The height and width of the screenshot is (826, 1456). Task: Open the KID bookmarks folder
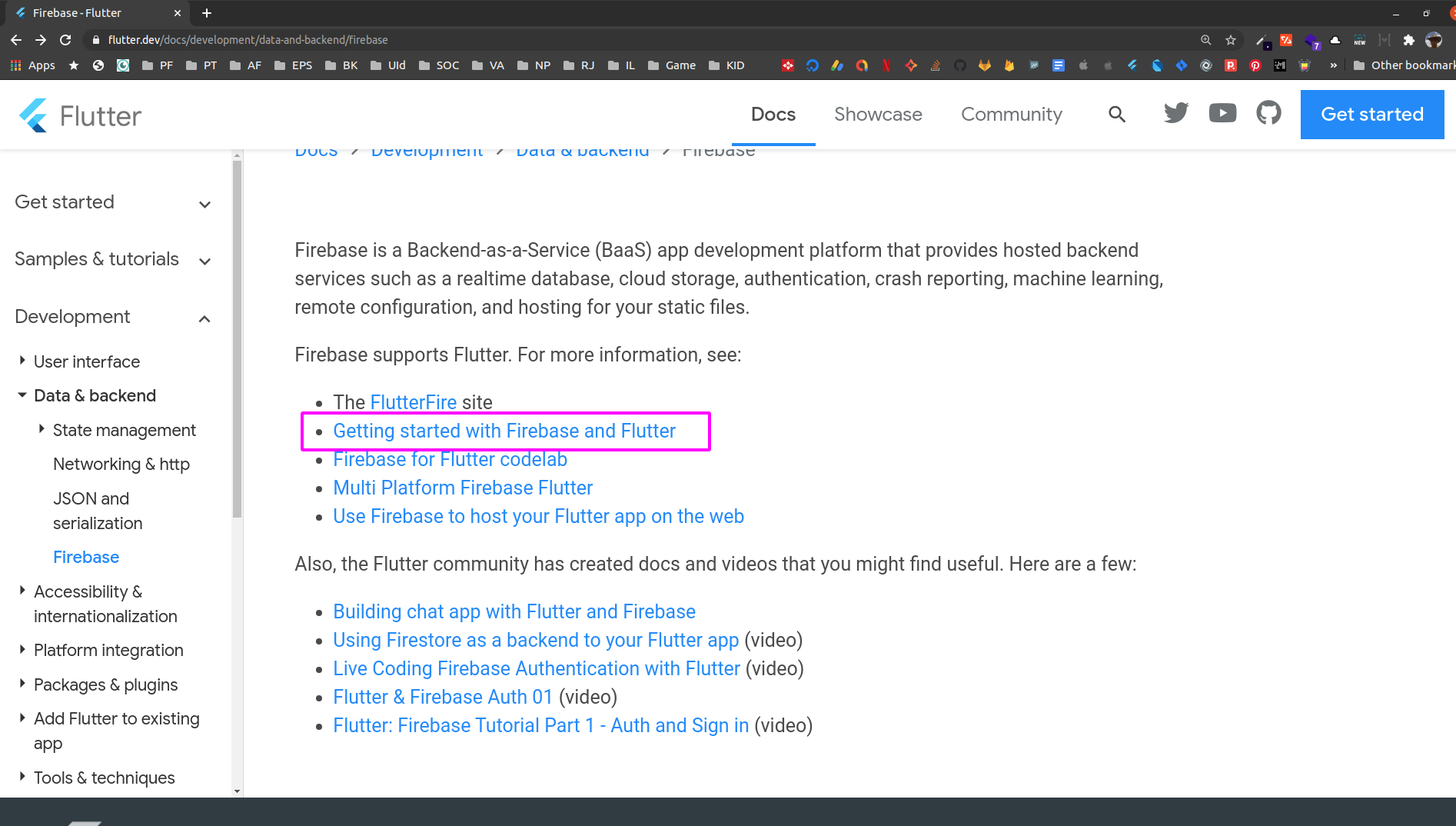(x=726, y=65)
